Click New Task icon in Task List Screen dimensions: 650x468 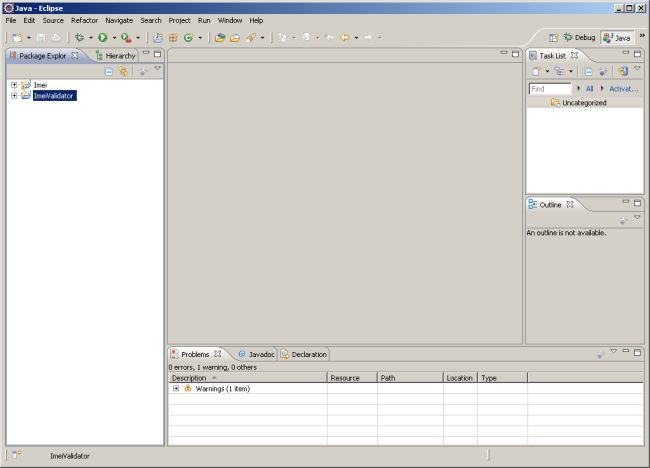(x=536, y=71)
